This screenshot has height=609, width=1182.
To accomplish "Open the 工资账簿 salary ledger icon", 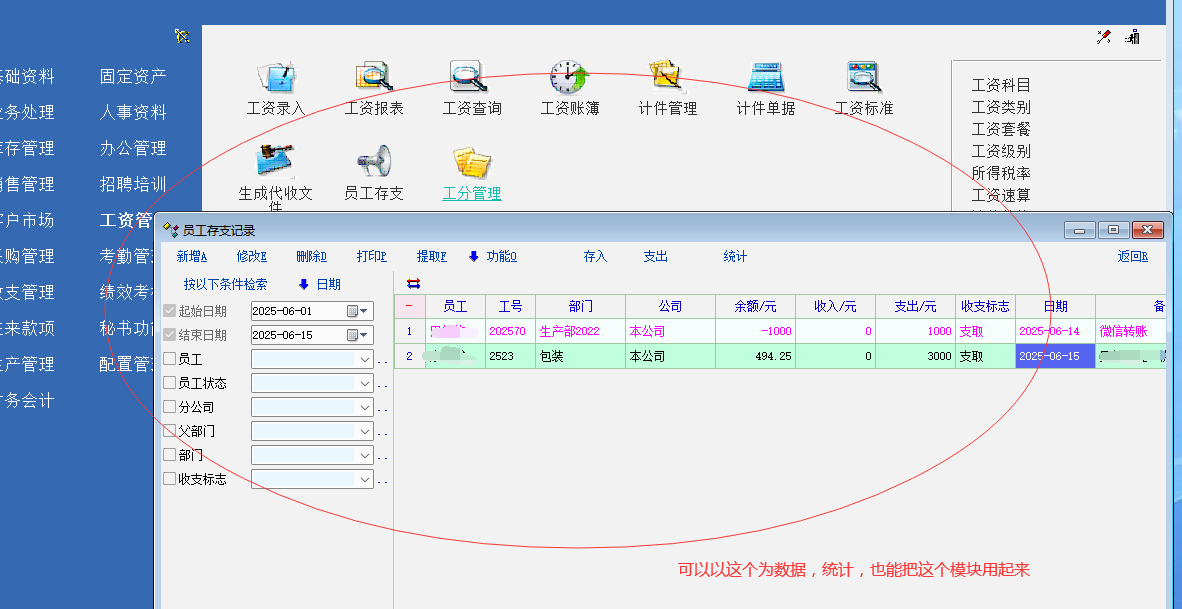I will [570, 78].
